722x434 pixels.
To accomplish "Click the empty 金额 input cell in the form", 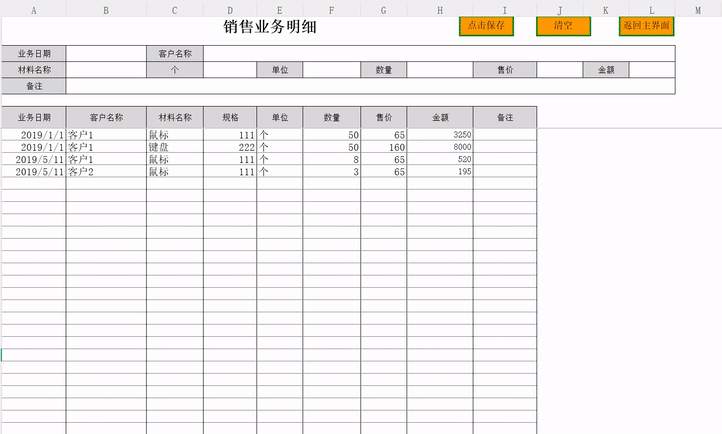I will [x=652, y=70].
